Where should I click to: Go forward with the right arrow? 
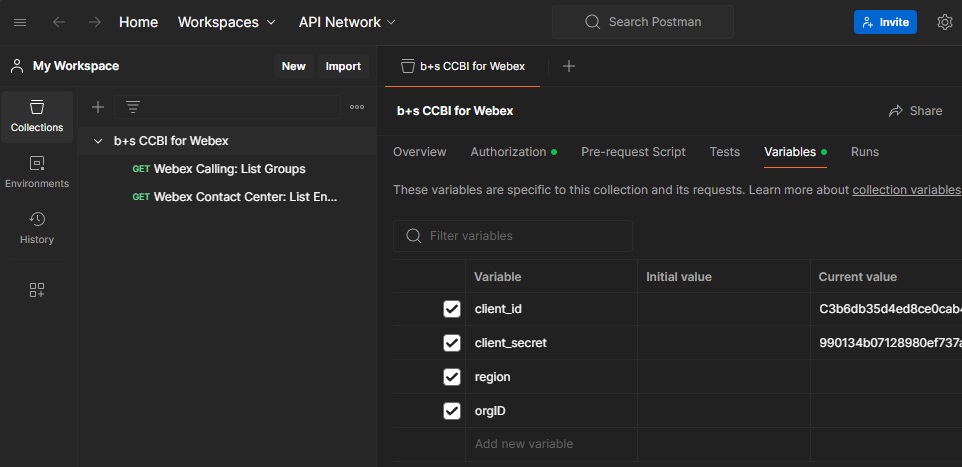tap(94, 23)
